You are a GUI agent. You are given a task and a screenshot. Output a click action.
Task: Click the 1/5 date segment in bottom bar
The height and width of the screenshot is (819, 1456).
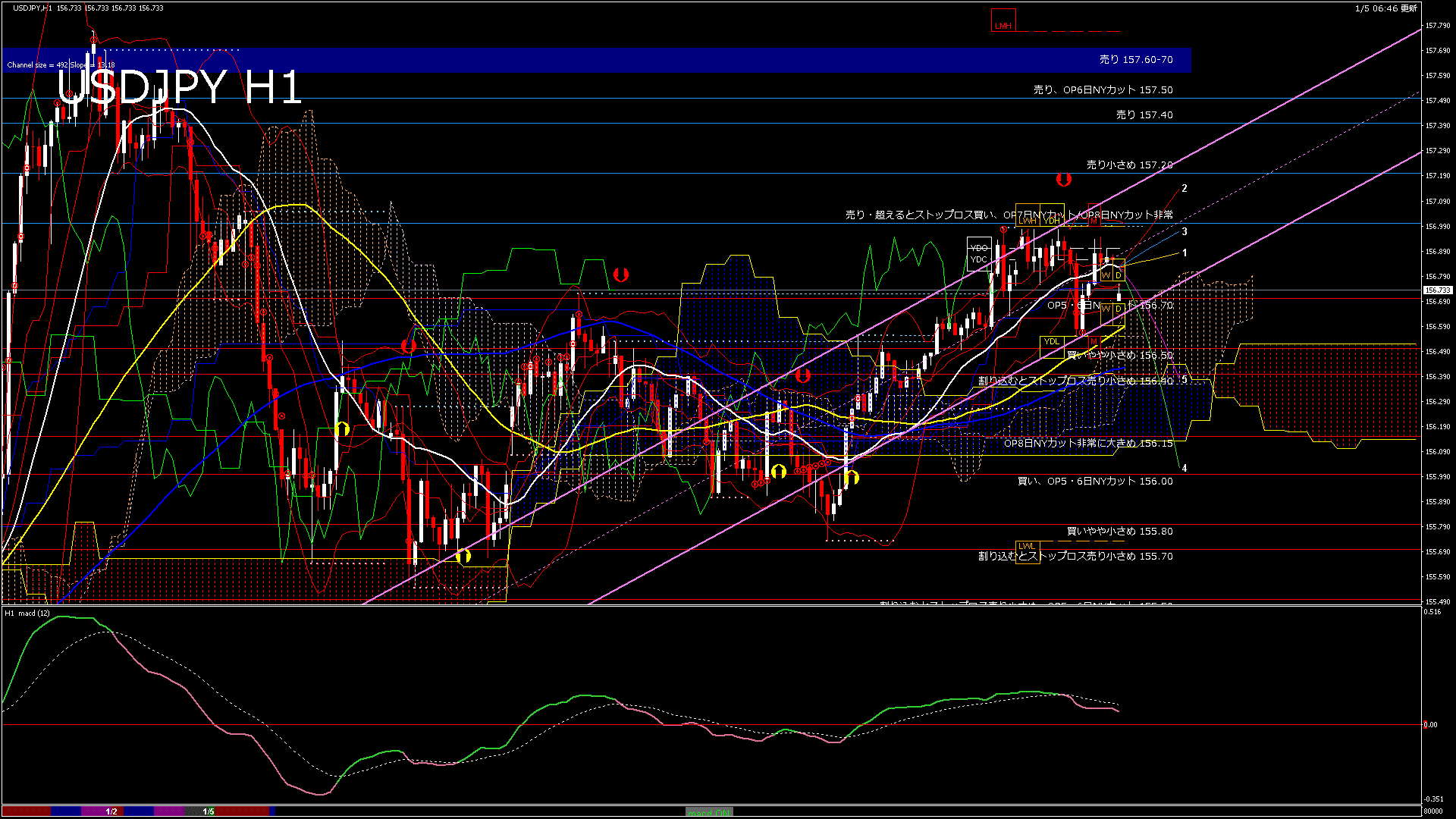209,811
